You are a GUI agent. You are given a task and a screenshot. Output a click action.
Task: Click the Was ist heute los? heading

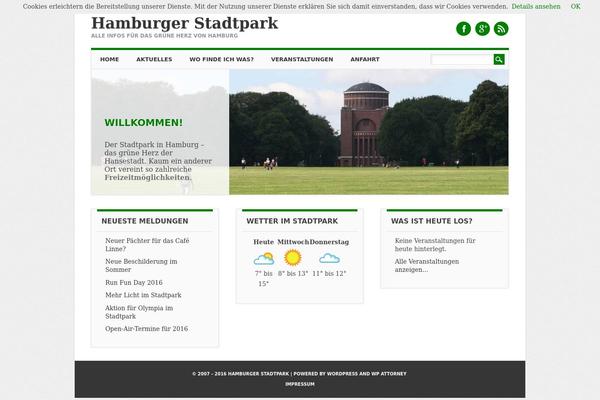(x=432, y=221)
